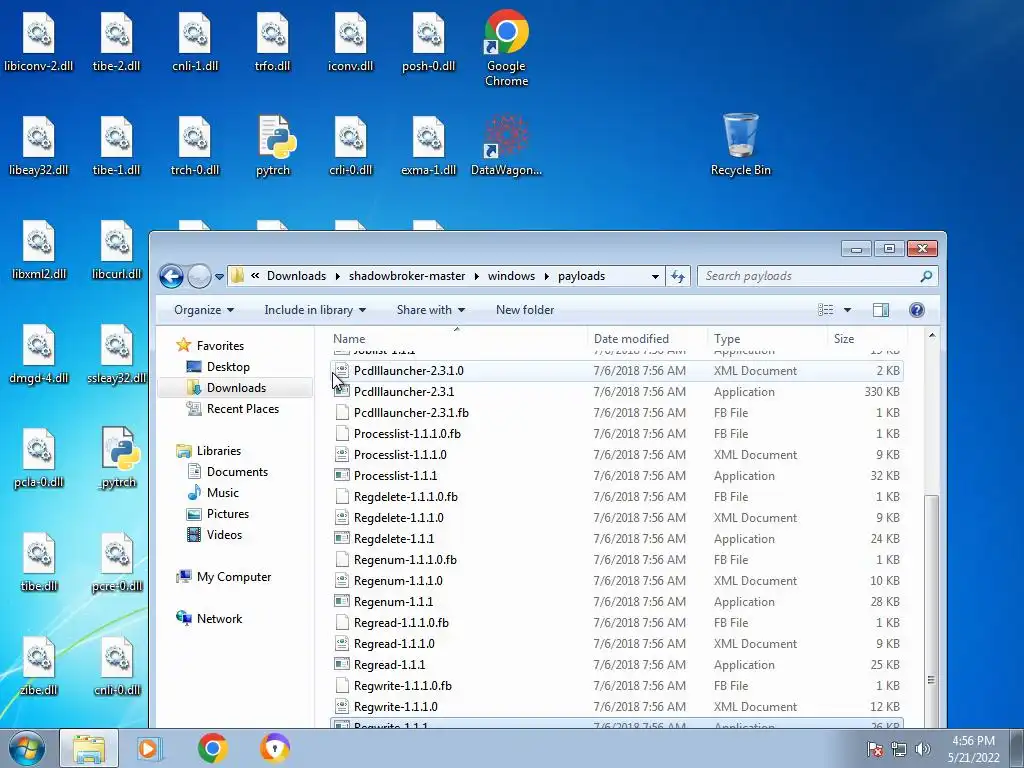Click the volume speaker tray icon
Image resolution: width=1024 pixels, height=768 pixels.
pyautogui.click(x=923, y=749)
